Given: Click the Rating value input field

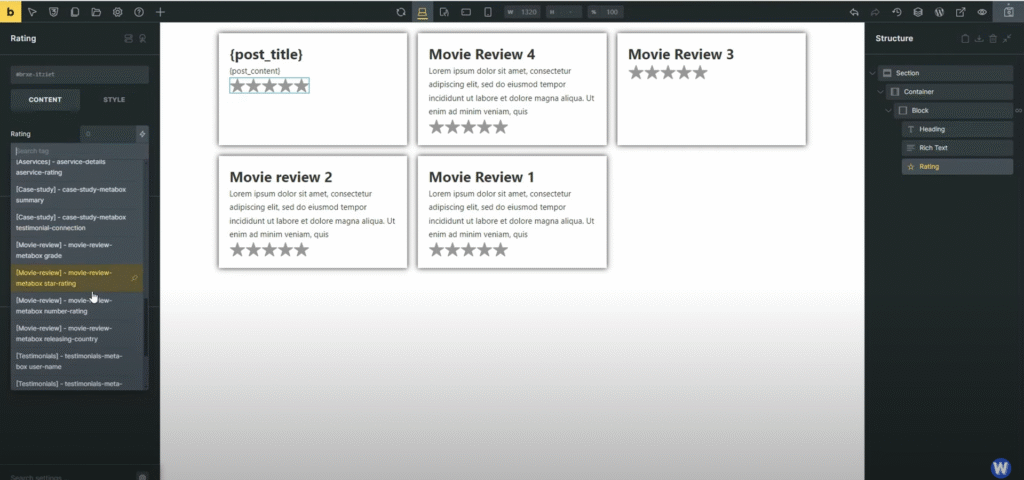Looking at the screenshot, I should coord(108,134).
